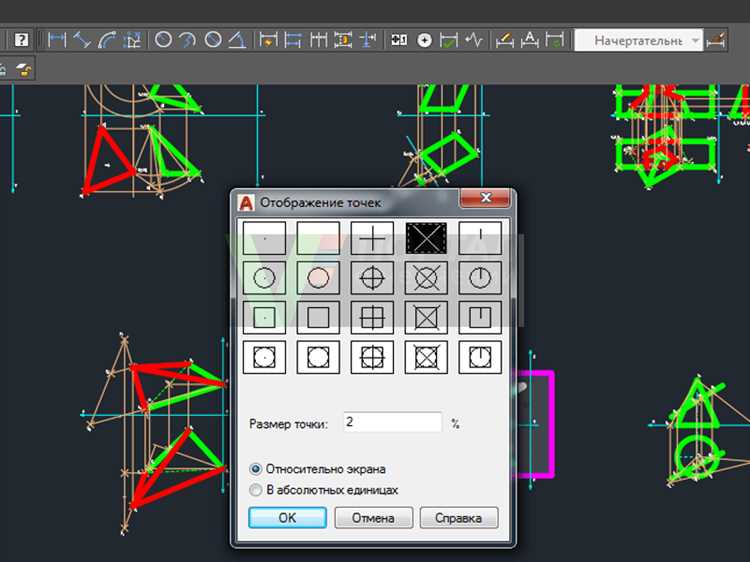Click the Dimension Edit tool
750x562 pixels.
pos(505,40)
